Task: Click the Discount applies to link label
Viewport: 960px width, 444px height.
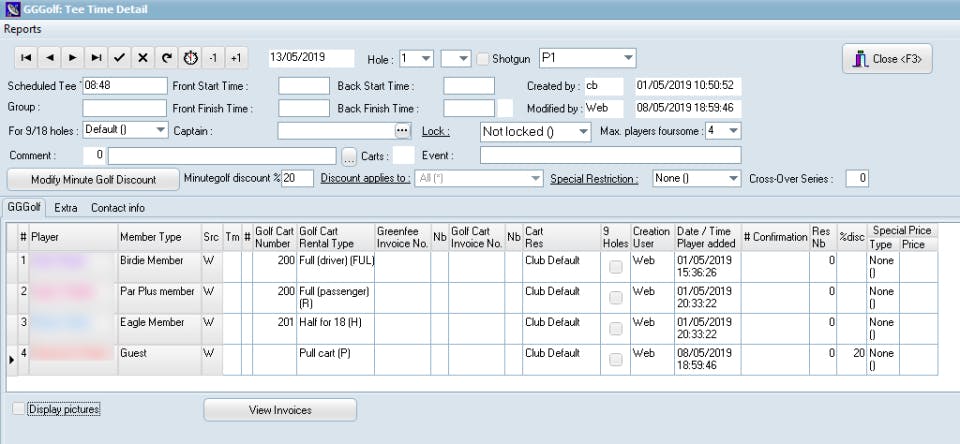Action: [x=366, y=179]
